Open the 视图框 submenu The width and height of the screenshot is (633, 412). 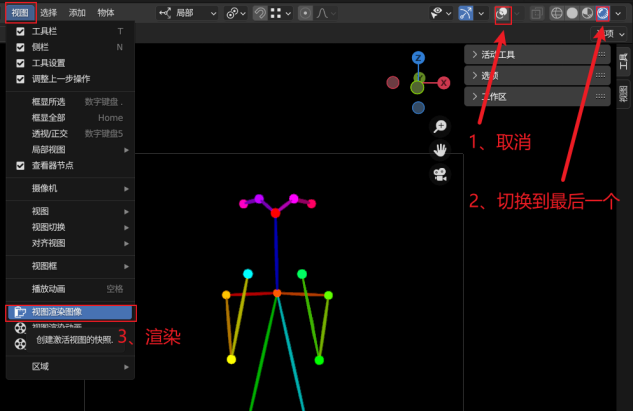[x=70, y=266]
